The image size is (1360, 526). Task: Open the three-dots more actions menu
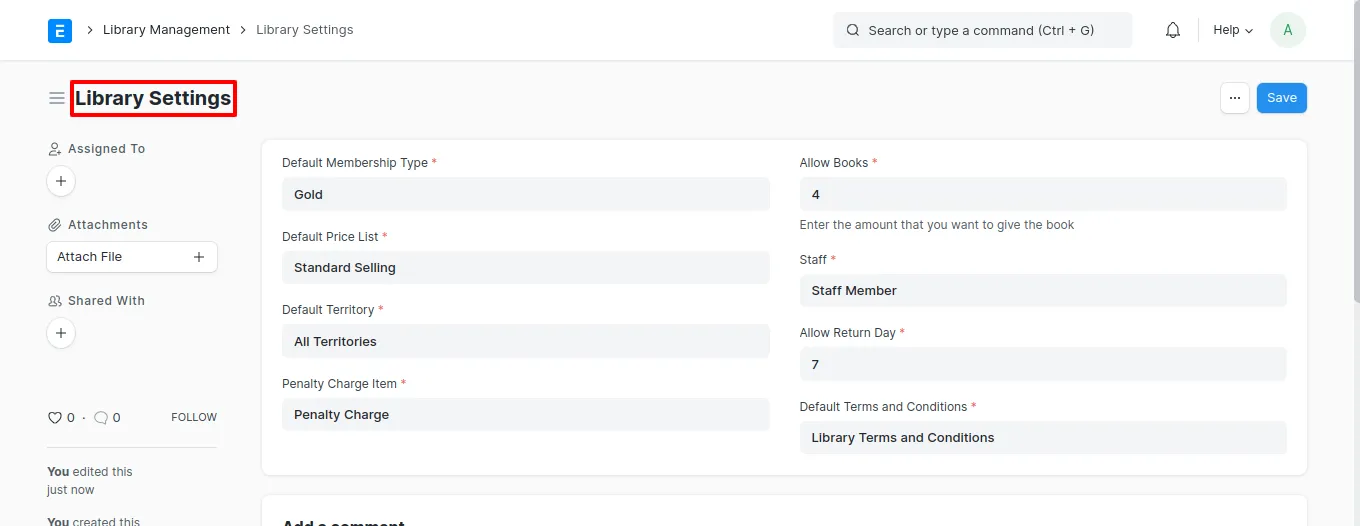1235,98
